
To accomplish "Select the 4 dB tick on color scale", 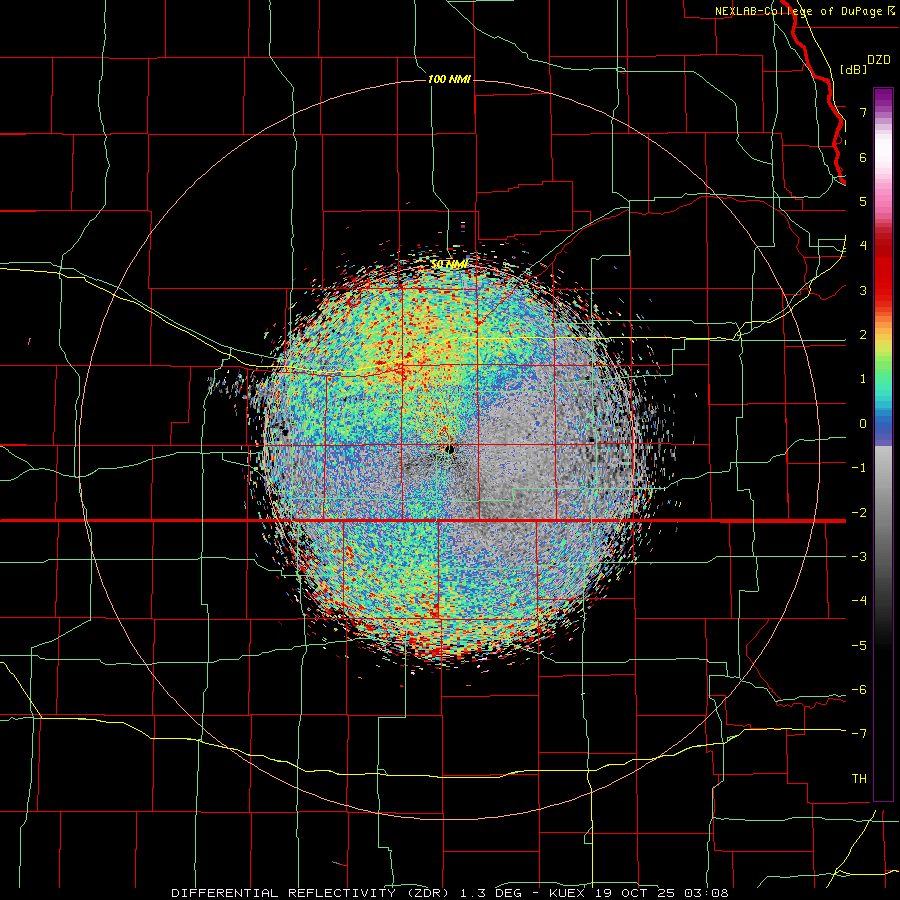I will (x=863, y=246).
